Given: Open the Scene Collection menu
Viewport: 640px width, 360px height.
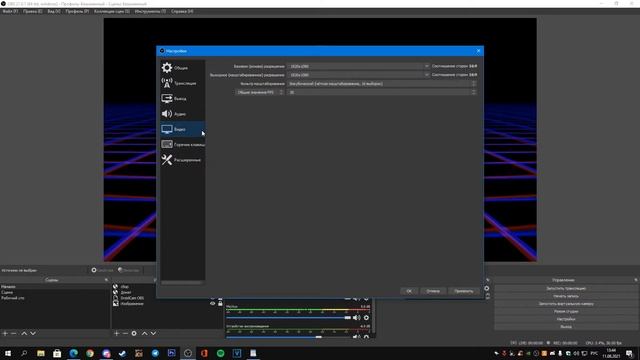Looking at the screenshot, I should point(112,11).
